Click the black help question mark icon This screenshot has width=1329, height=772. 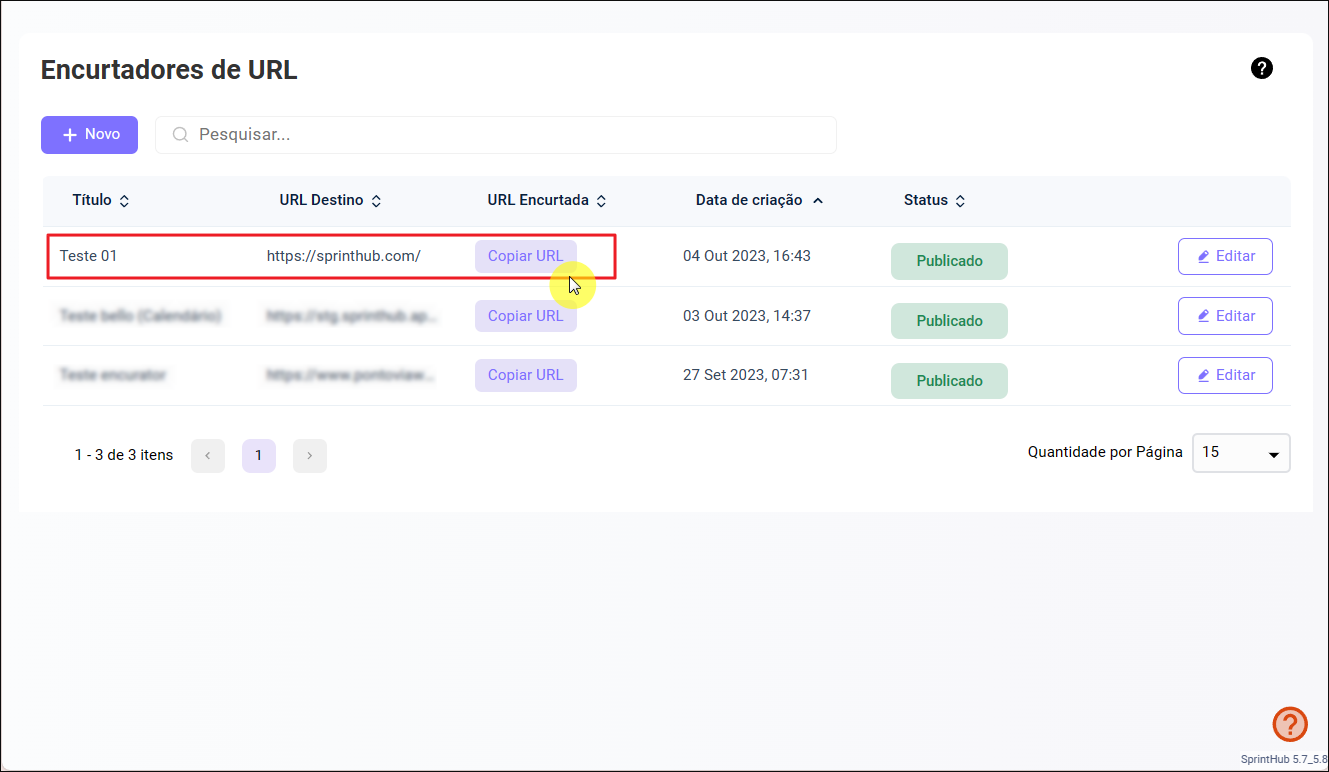point(1262,68)
